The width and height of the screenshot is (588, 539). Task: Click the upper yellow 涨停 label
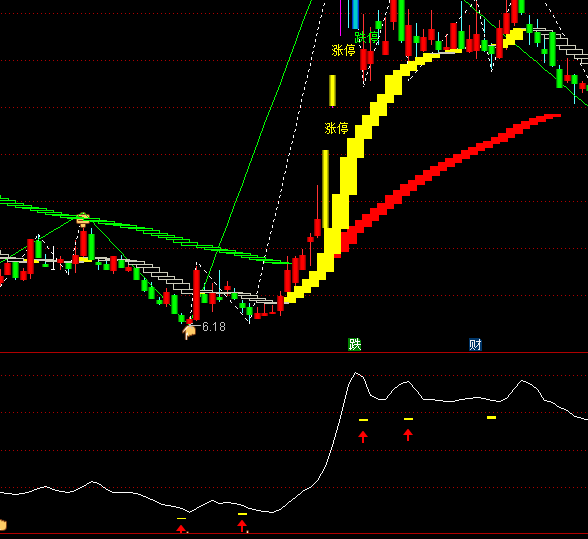tap(343, 50)
